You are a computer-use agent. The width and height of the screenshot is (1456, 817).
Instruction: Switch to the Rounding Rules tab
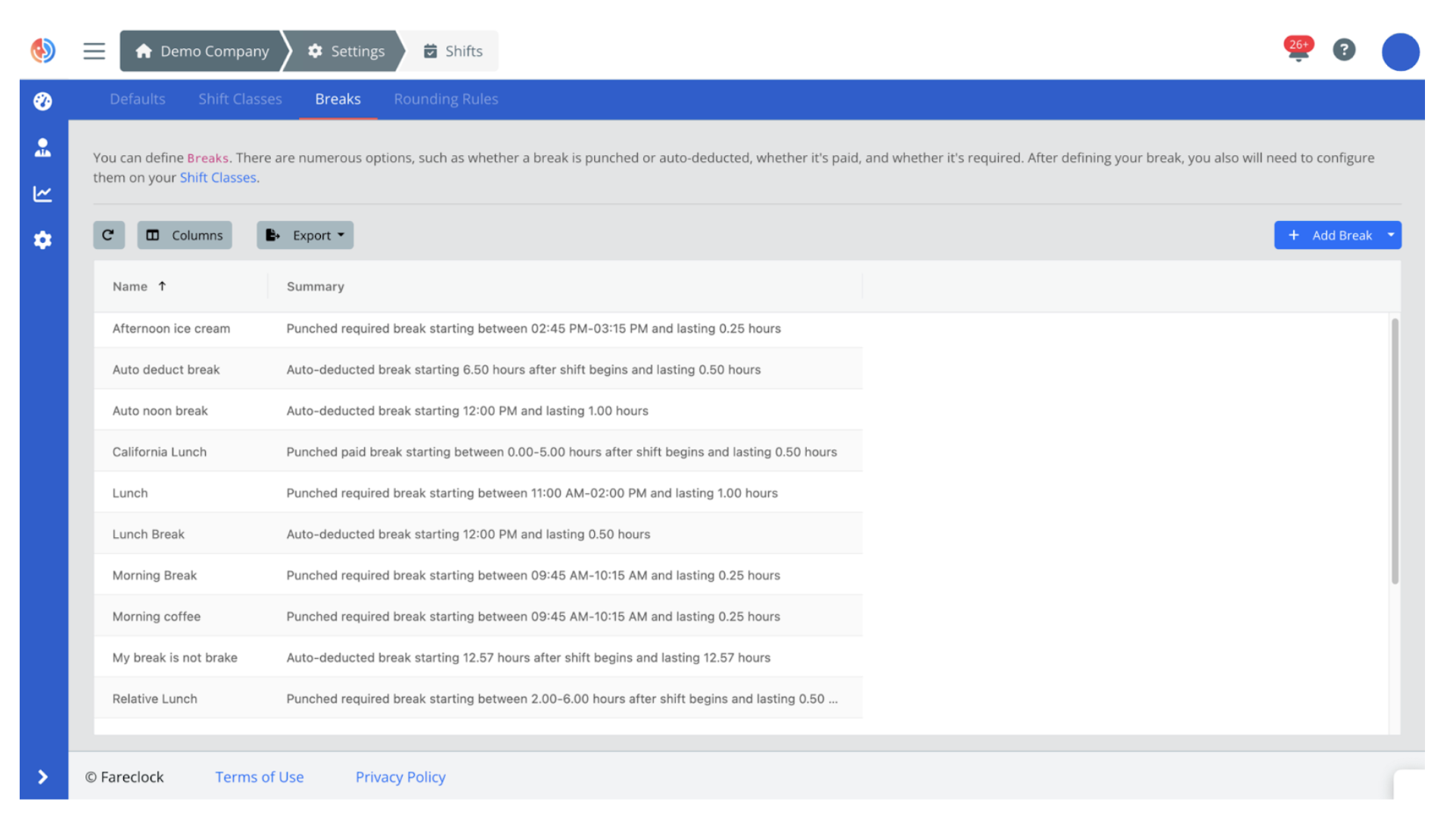coord(446,99)
